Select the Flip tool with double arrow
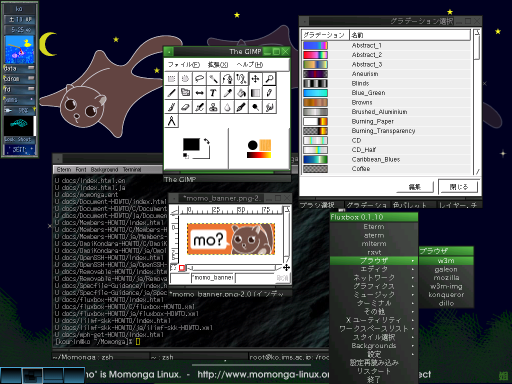The width and height of the screenshot is (512, 384). pyautogui.click(x=199, y=93)
